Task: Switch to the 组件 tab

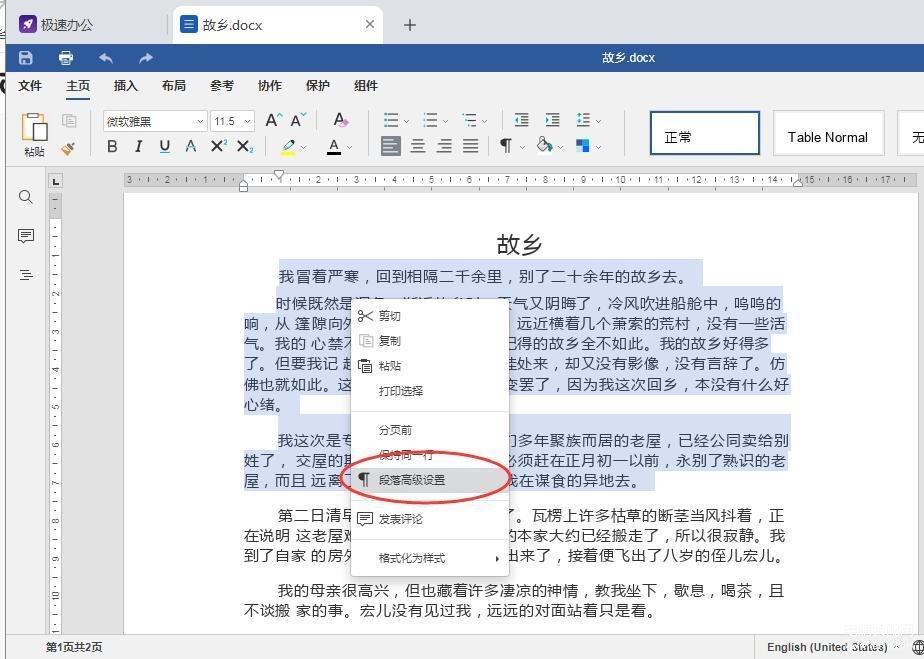Action: 366,86
